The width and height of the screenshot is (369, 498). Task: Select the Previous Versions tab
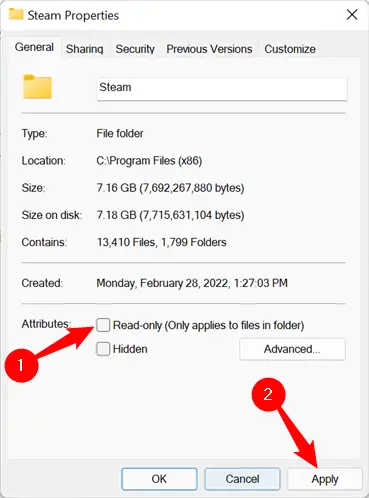tap(209, 49)
